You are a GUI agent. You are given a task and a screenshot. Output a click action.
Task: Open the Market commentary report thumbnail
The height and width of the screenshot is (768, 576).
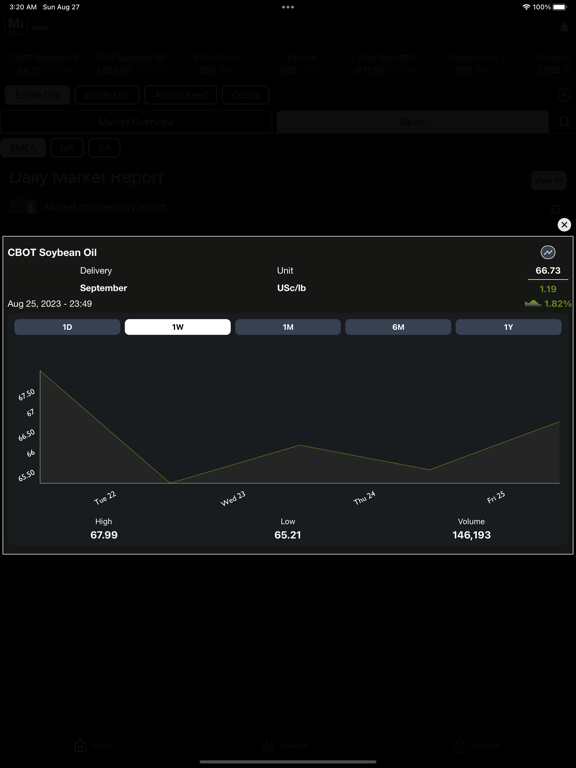pyautogui.click(x=23, y=207)
